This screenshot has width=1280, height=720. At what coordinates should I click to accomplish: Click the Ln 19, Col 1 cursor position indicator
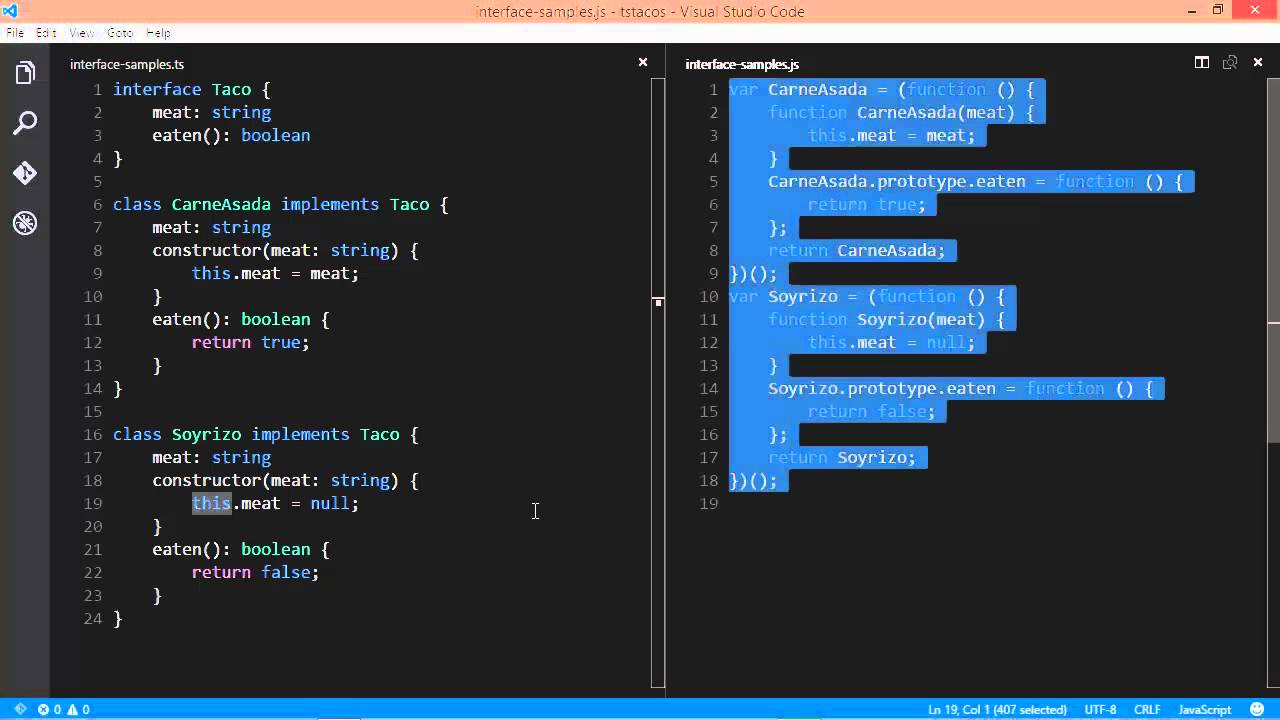[x=997, y=709]
